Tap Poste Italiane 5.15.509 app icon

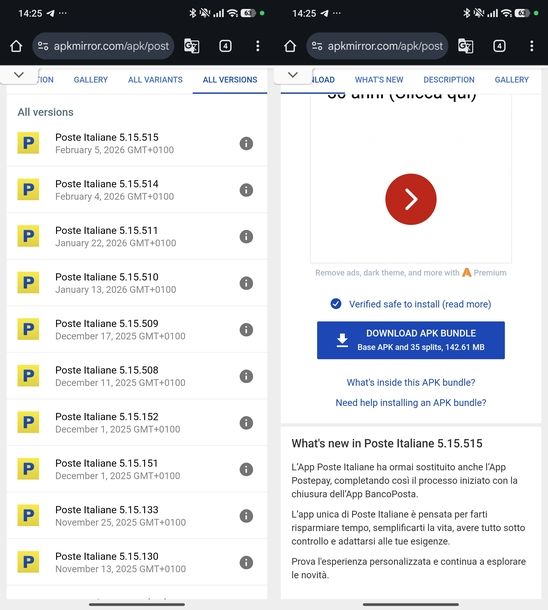28,330
